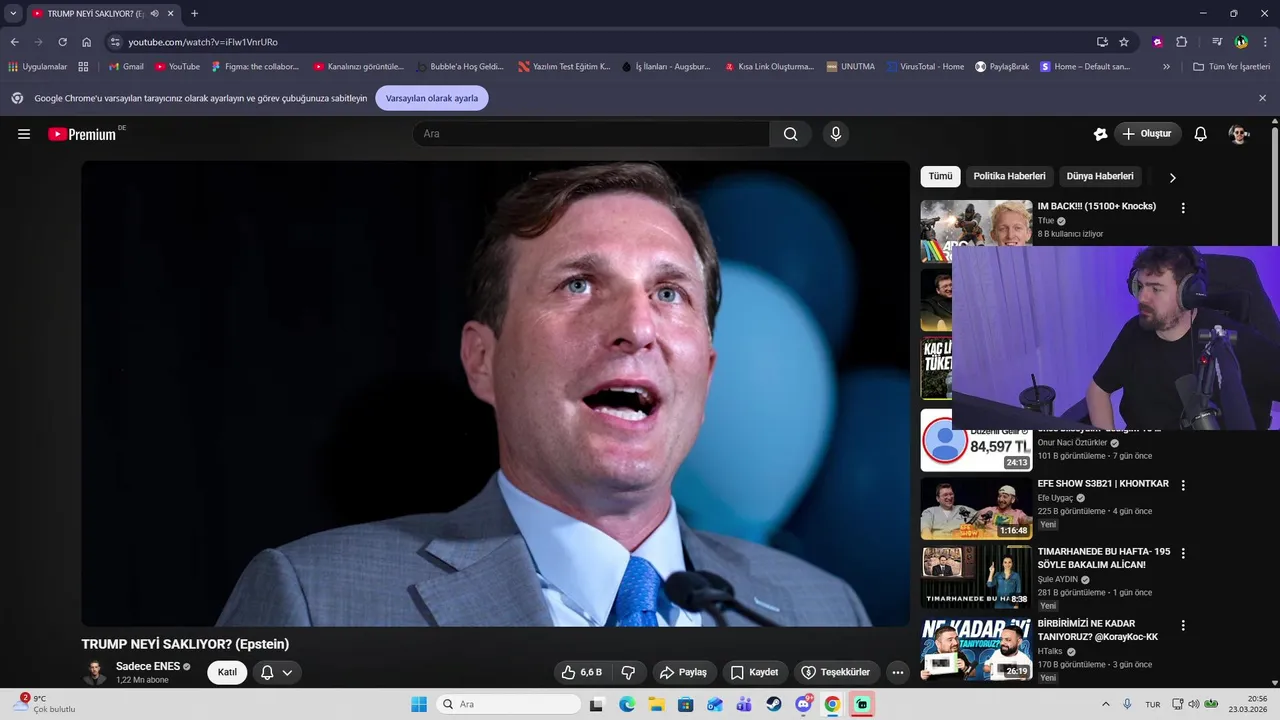1280x720 pixels.
Task: Open Steam from the taskbar
Action: click(x=774, y=704)
